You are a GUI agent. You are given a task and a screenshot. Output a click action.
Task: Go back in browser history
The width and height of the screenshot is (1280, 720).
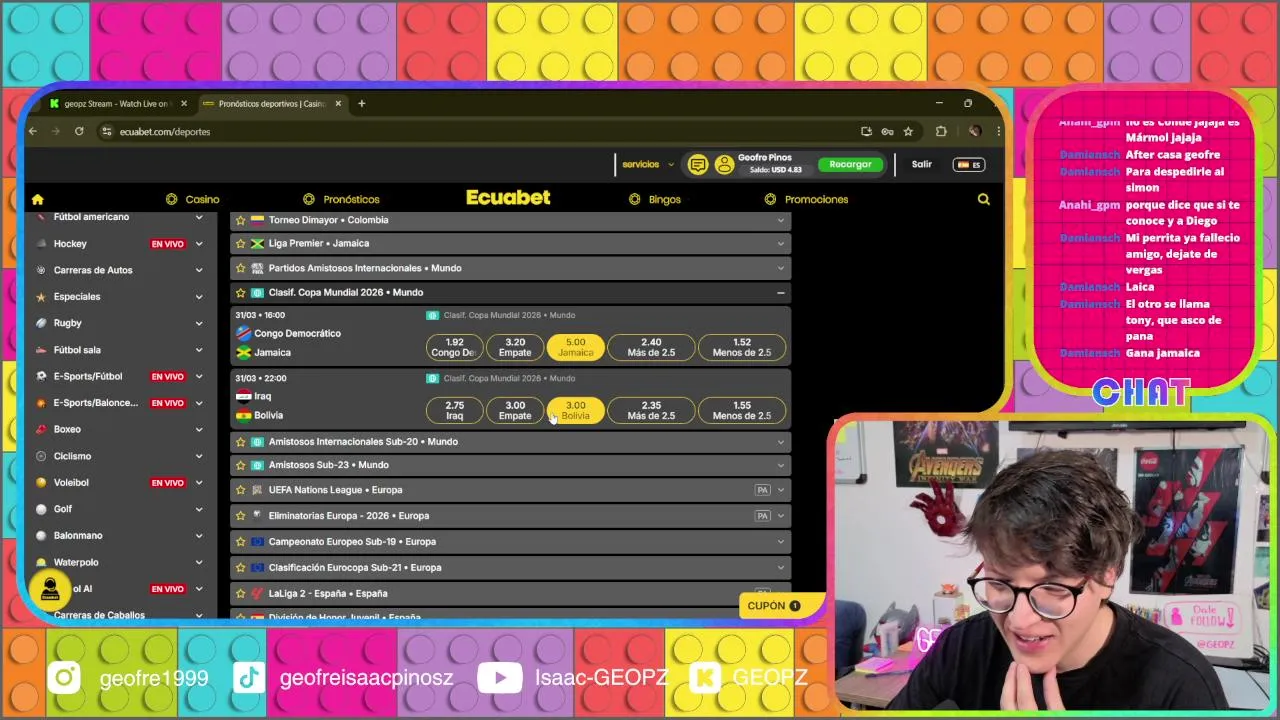33,131
